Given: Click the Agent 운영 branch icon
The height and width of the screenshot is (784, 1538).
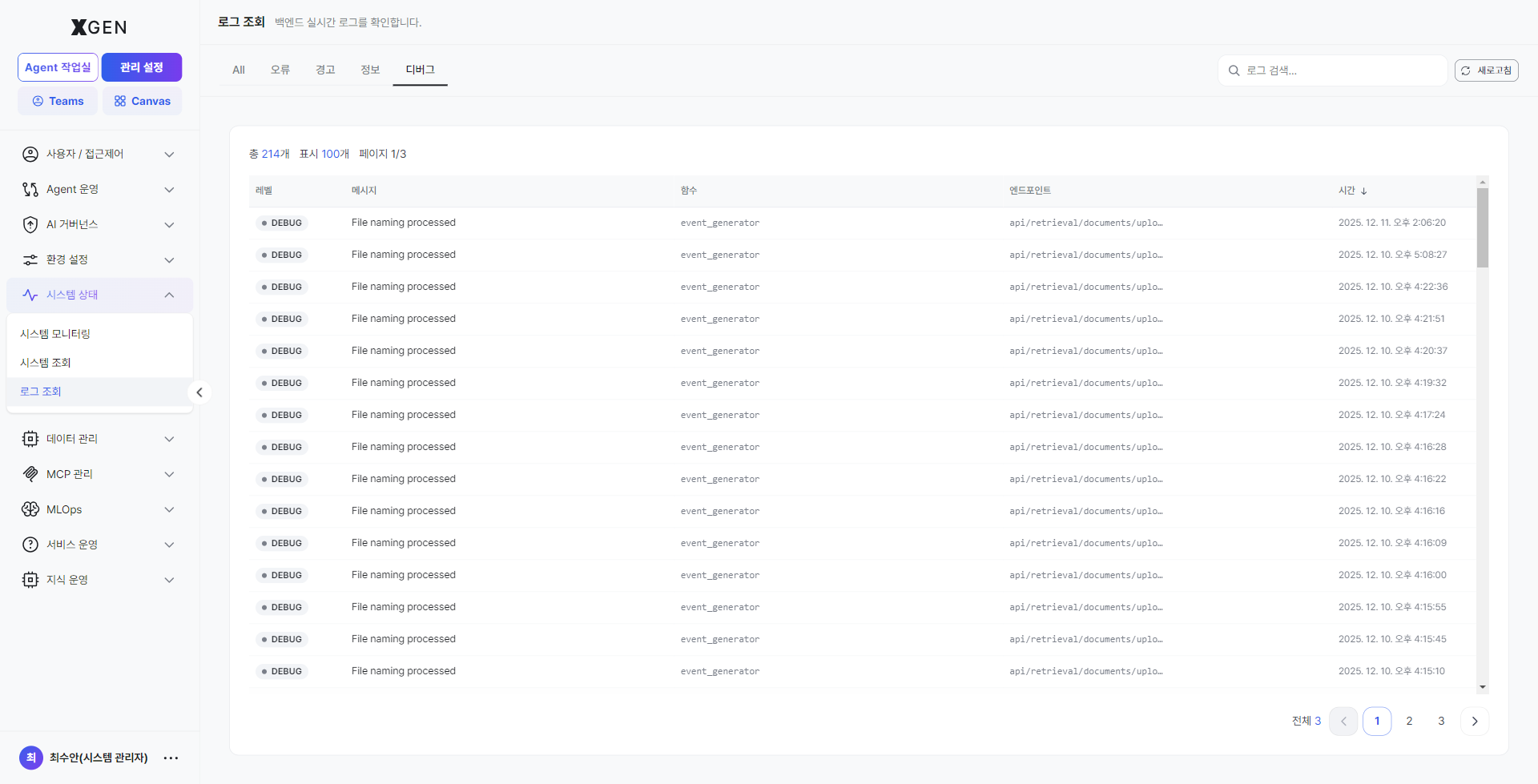Looking at the screenshot, I should [x=30, y=189].
